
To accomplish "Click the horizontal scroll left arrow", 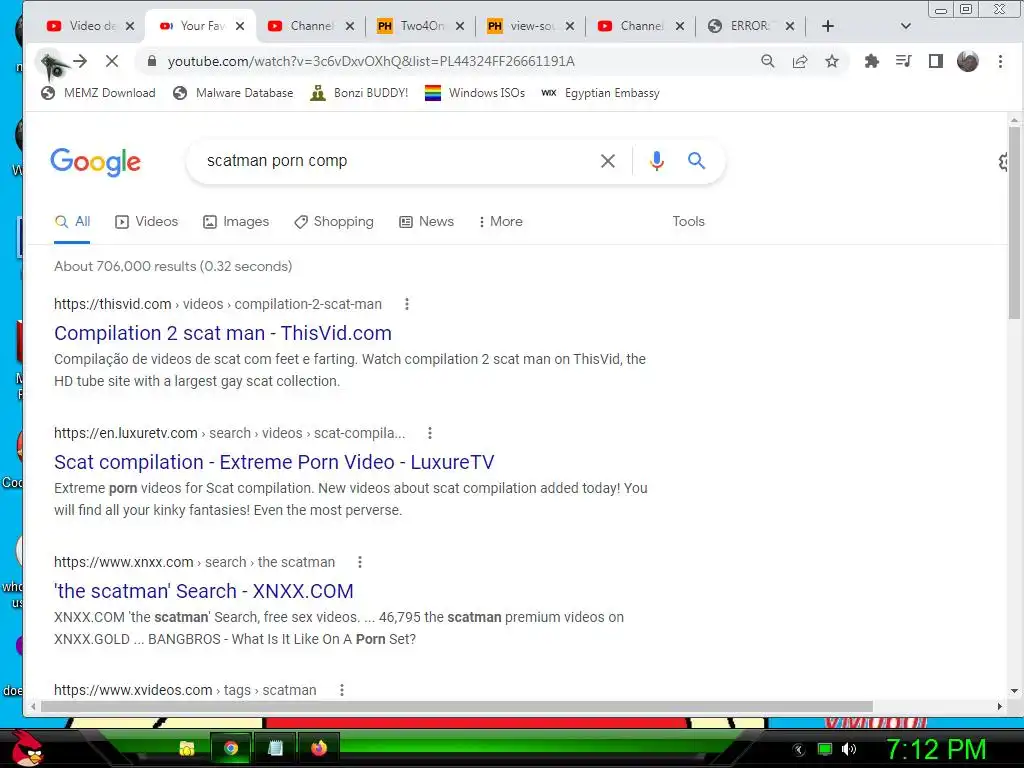I will [34, 707].
